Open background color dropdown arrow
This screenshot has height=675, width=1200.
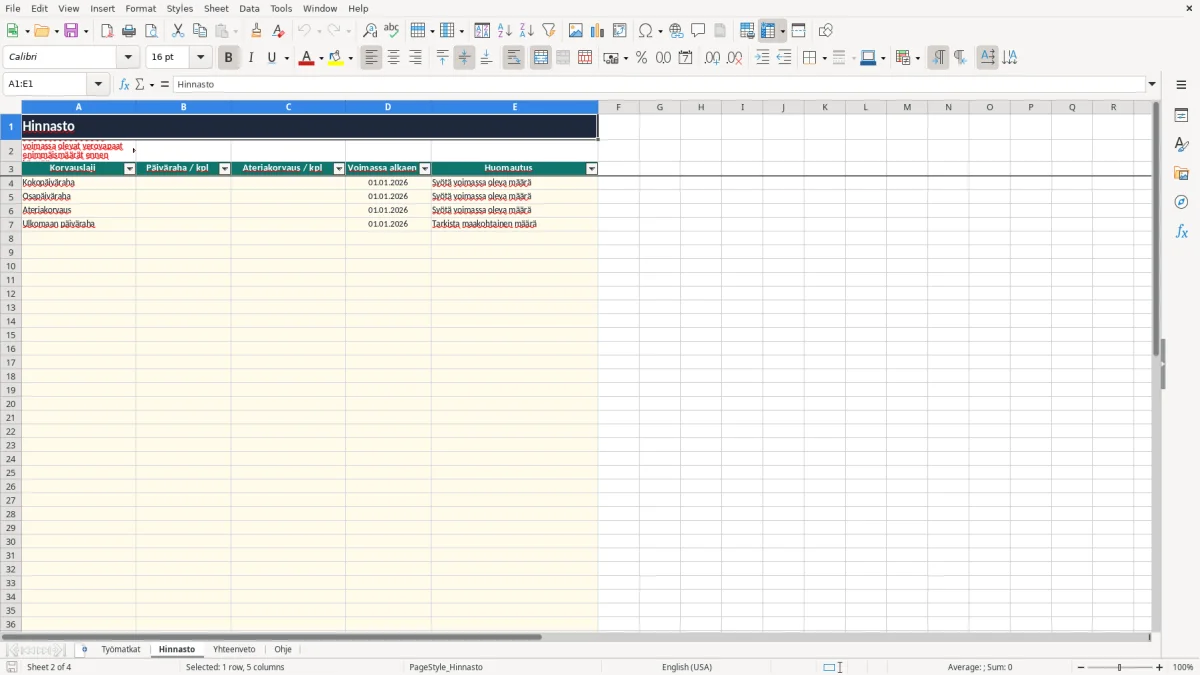click(x=350, y=58)
